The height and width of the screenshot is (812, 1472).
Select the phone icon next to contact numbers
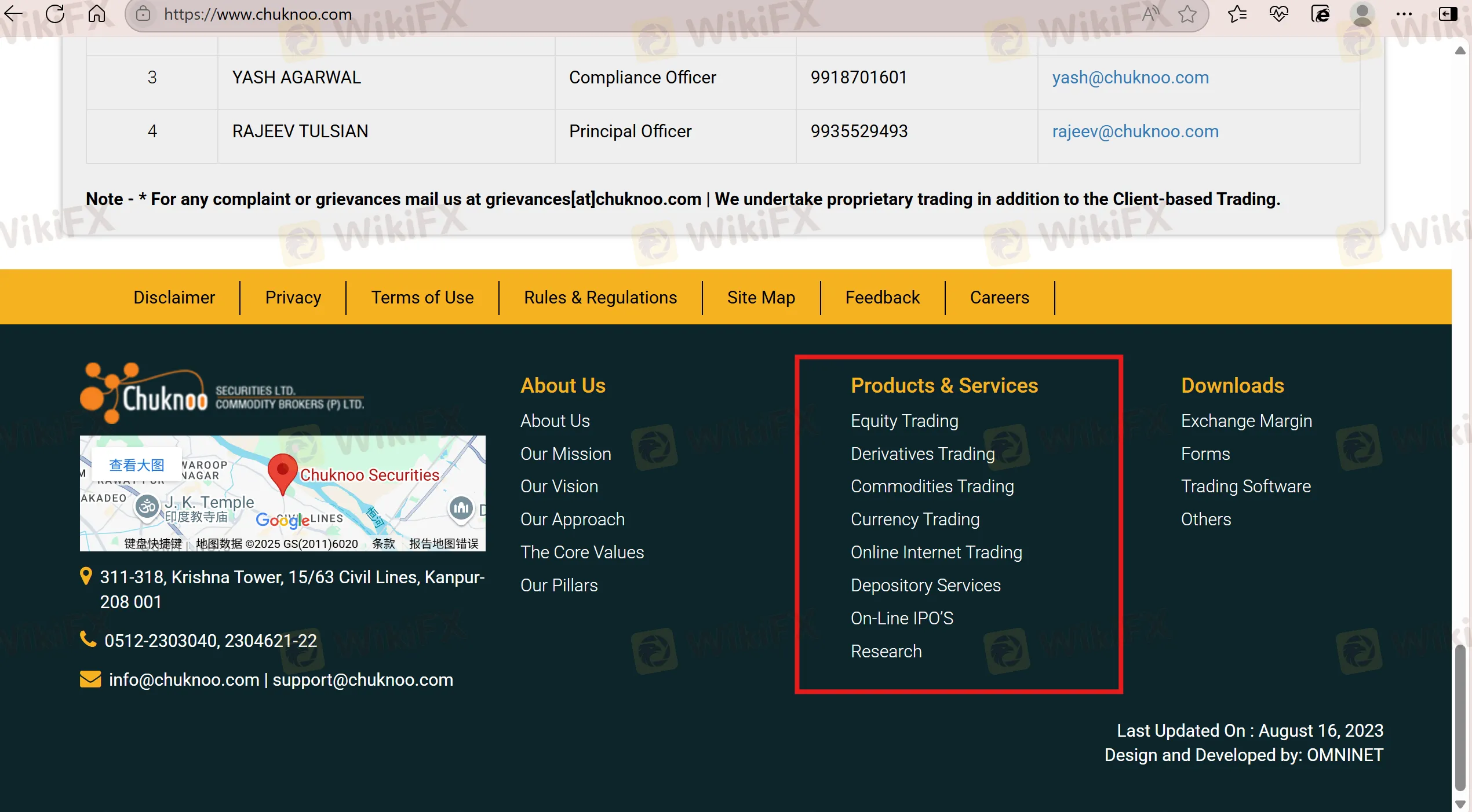click(88, 638)
